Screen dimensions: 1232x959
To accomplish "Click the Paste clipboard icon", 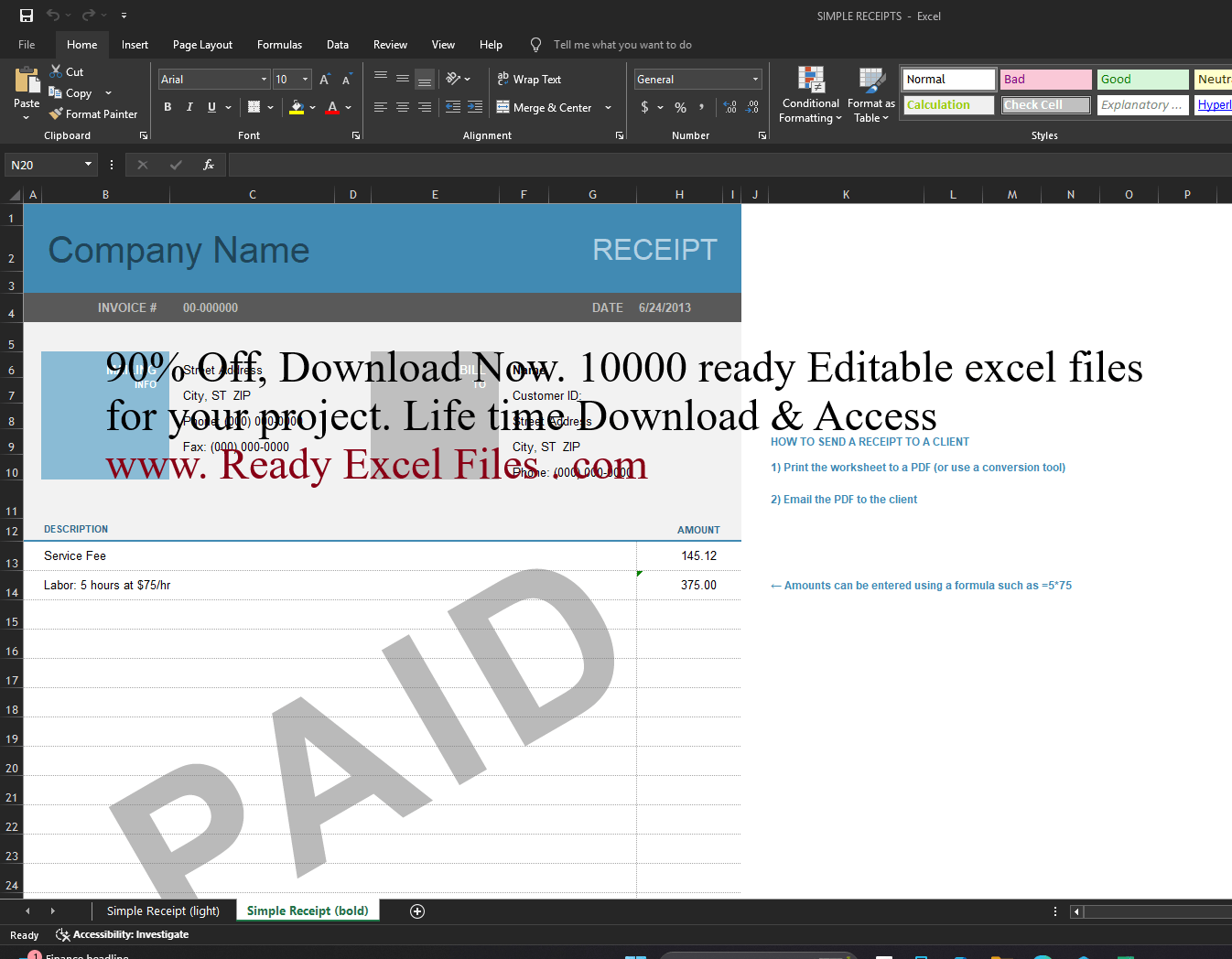I will click(27, 81).
